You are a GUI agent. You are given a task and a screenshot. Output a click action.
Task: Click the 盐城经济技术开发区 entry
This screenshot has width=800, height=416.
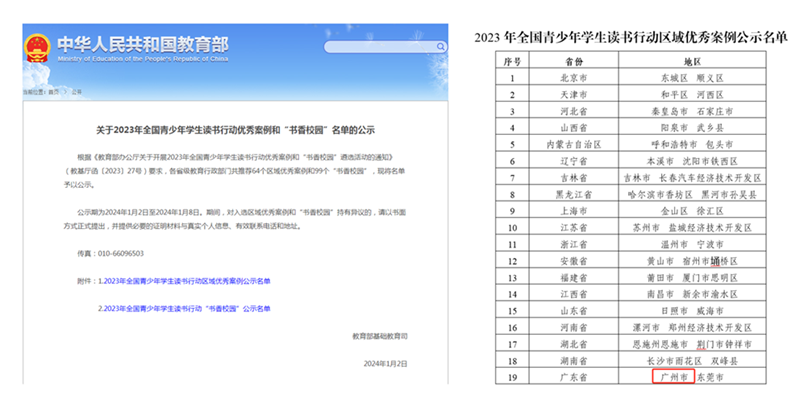tap(710, 228)
